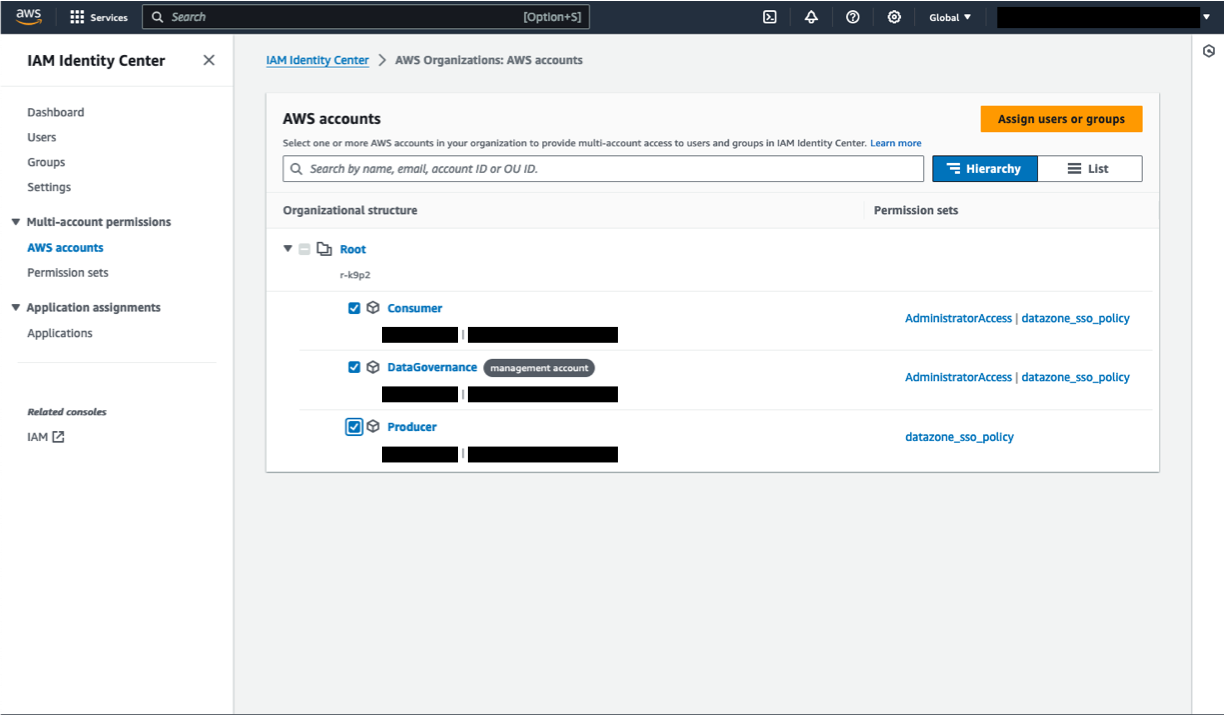The width and height of the screenshot is (1224, 716).
Task: Open Permission sets in the sidebar
Action: pyautogui.click(x=68, y=273)
